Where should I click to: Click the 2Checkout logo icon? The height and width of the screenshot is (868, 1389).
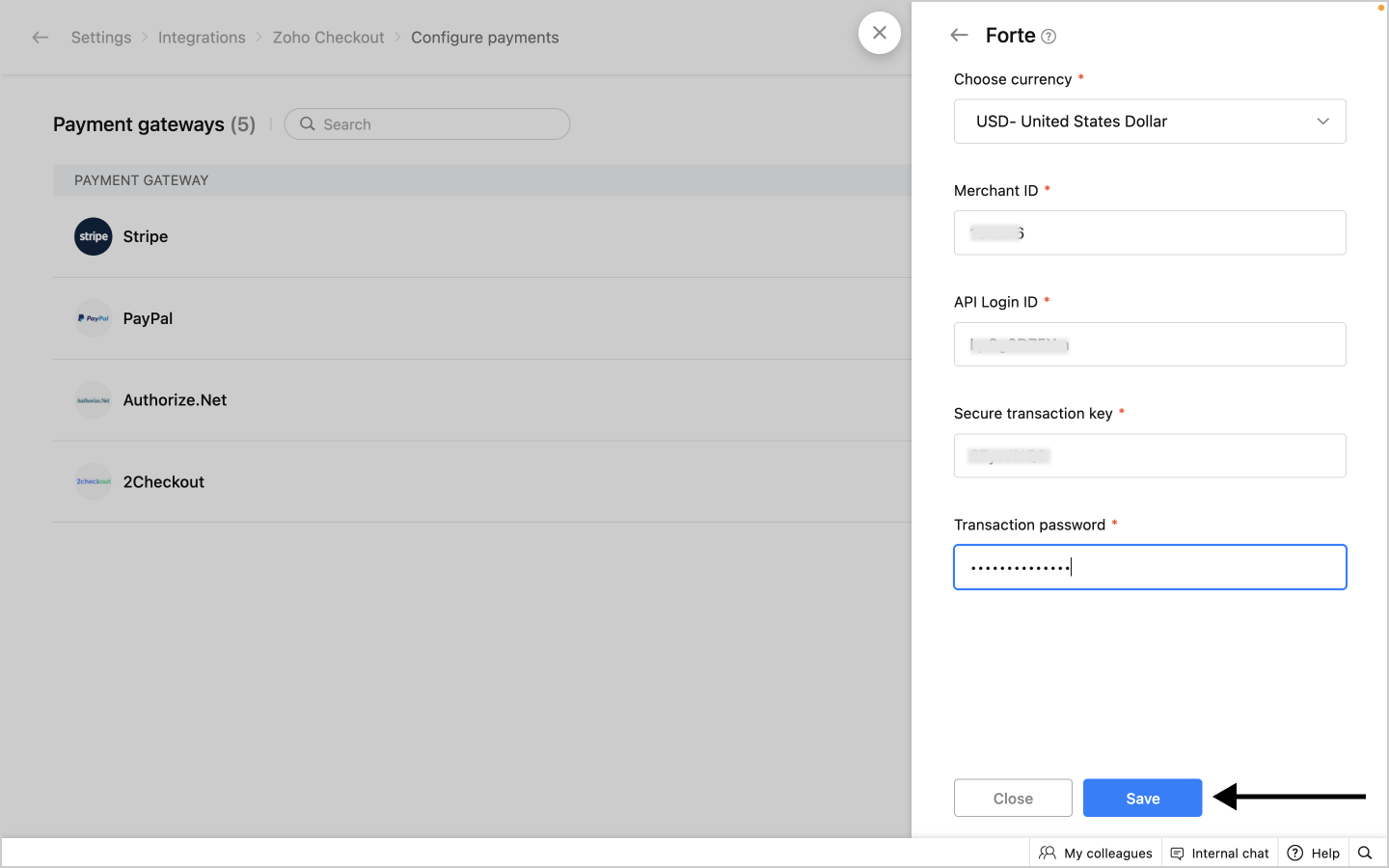(x=94, y=481)
